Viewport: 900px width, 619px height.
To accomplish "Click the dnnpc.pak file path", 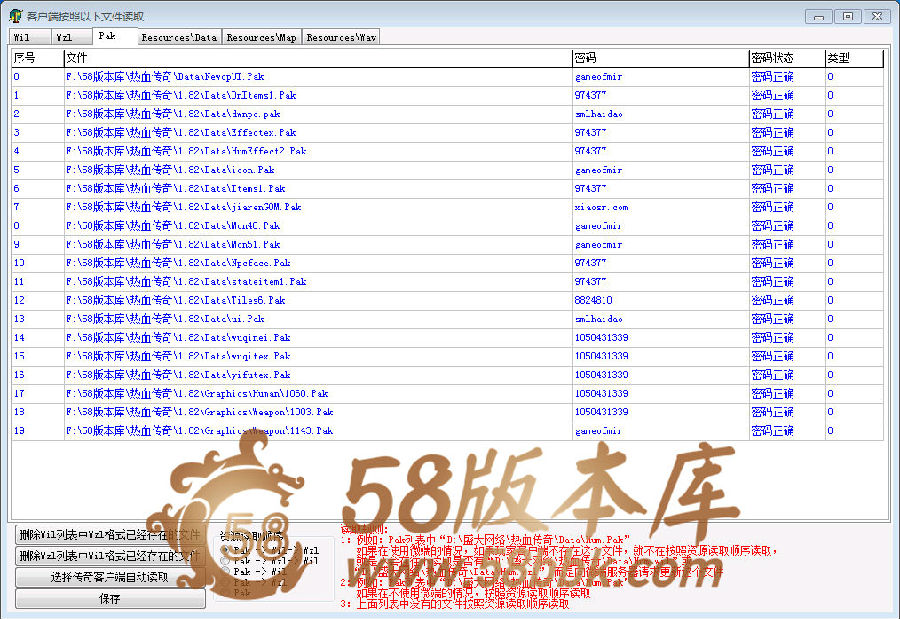I will tap(173, 114).
